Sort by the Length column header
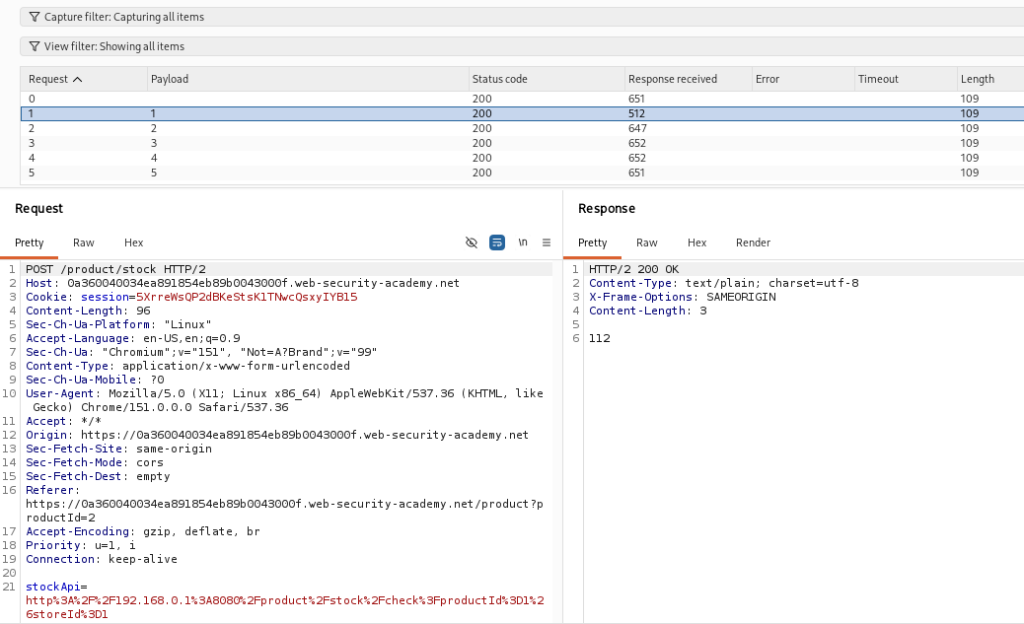This screenshot has width=1024, height=624. [x=991, y=79]
